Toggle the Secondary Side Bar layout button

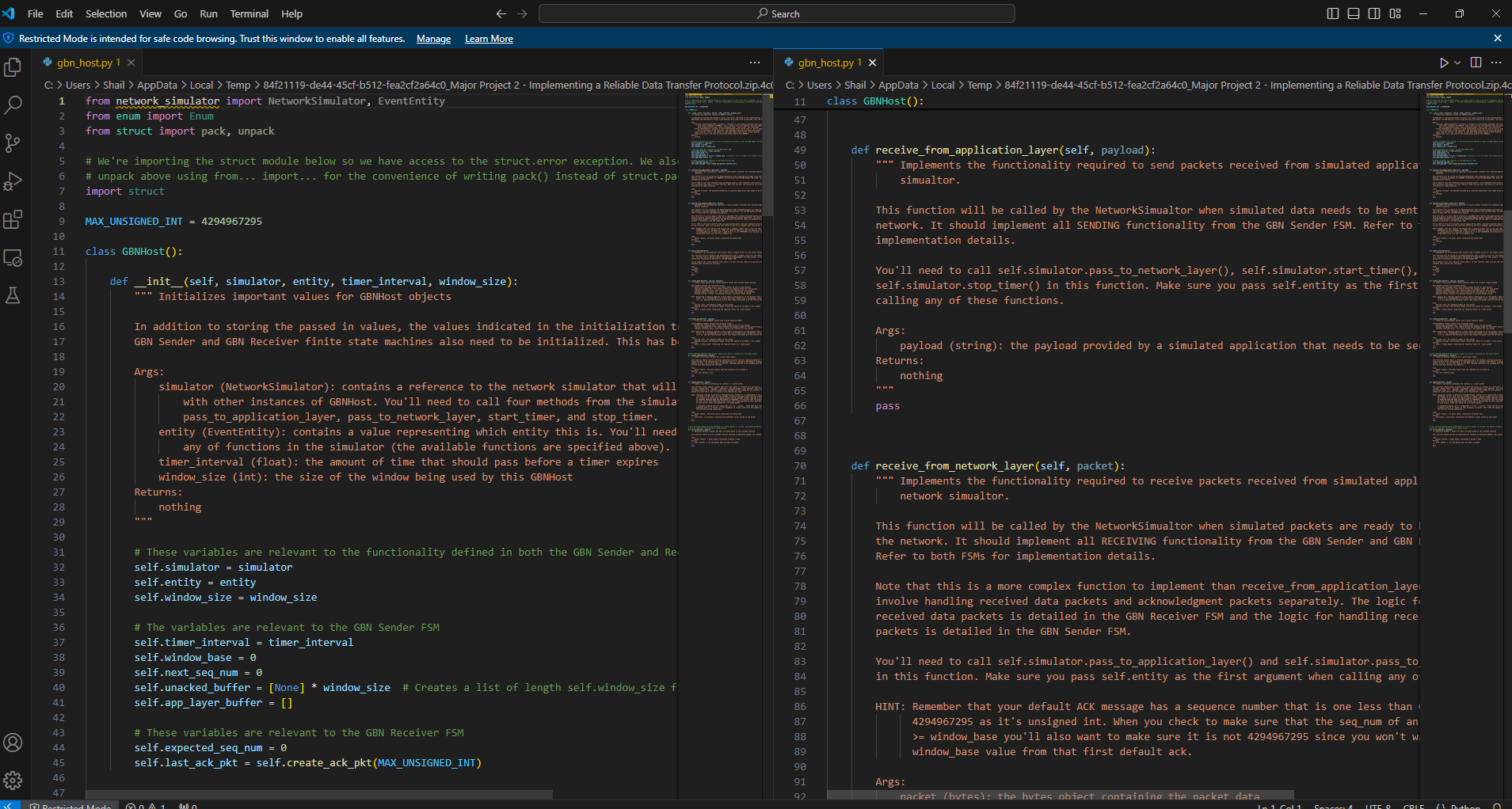point(1374,13)
